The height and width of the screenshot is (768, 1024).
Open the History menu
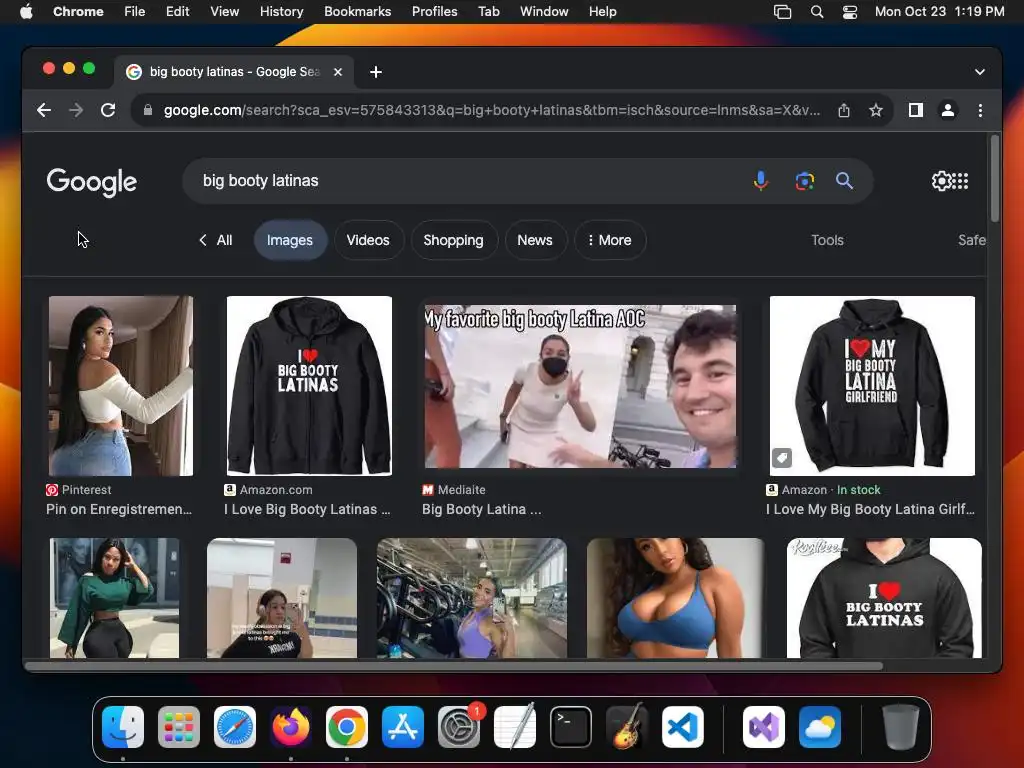281,12
